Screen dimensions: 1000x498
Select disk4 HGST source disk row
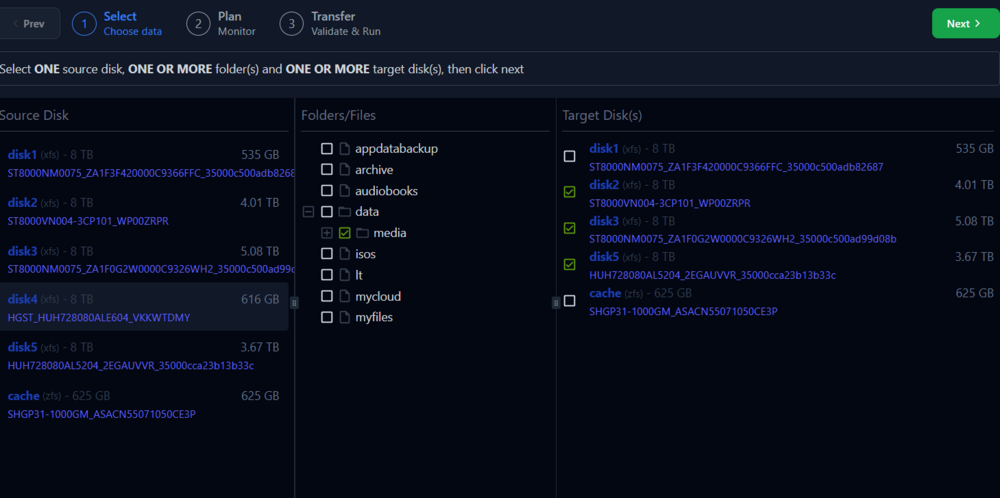click(x=144, y=307)
